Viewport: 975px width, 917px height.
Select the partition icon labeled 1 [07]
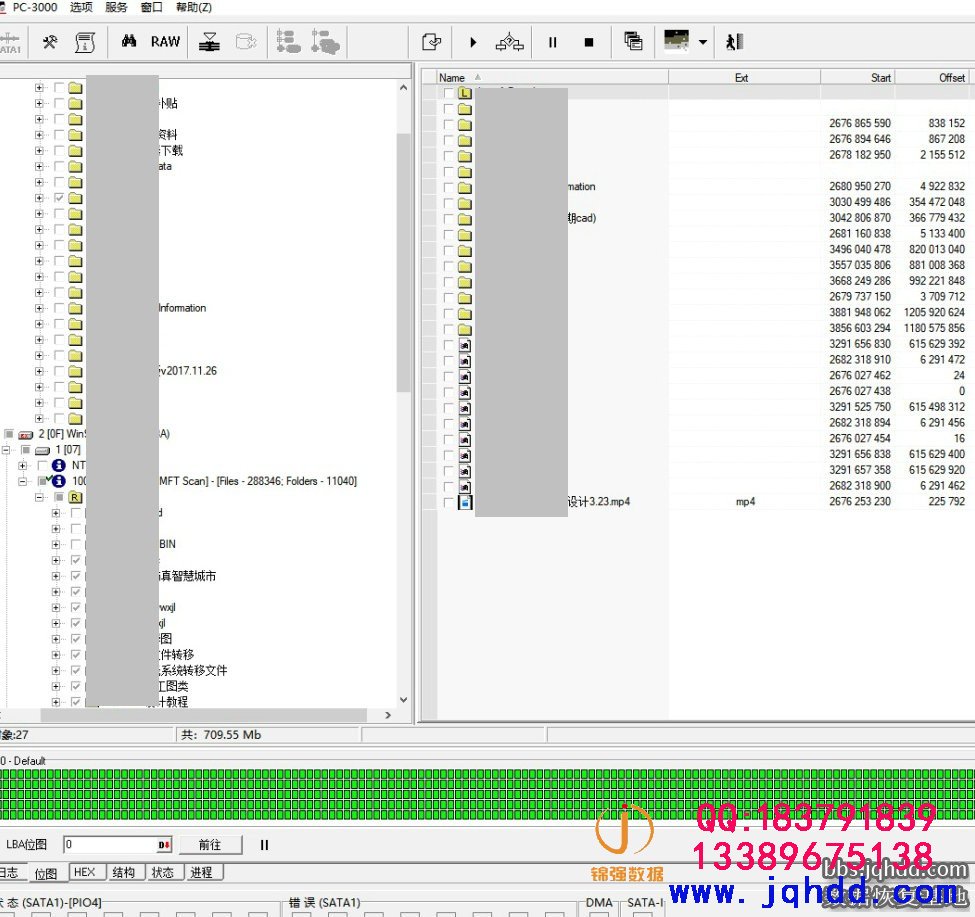pyautogui.click(x=42, y=450)
